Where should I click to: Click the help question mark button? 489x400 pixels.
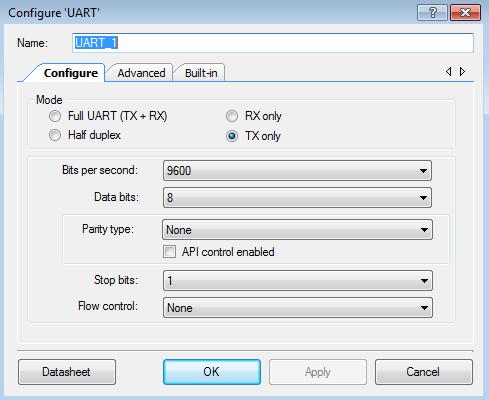click(x=432, y=13)
